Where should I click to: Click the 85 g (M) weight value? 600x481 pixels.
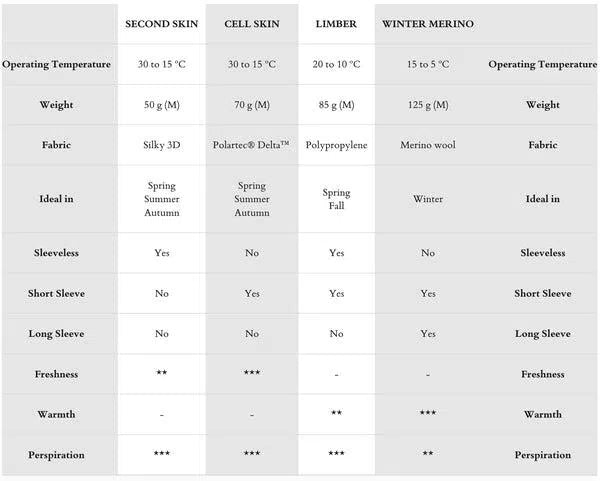(x=336, y=105)
